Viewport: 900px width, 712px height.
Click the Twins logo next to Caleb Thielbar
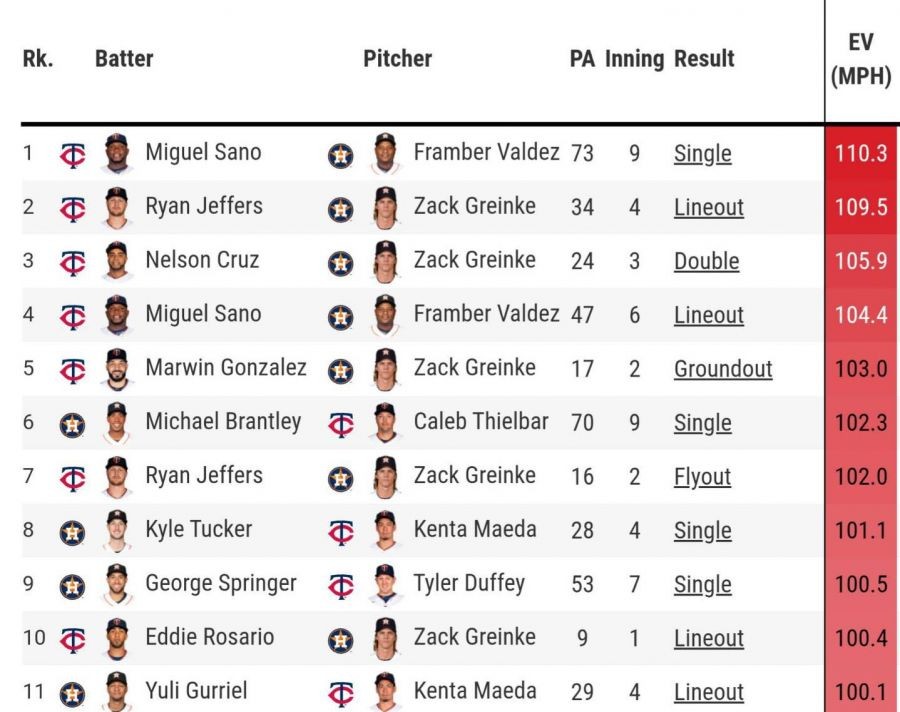[341, 424]
